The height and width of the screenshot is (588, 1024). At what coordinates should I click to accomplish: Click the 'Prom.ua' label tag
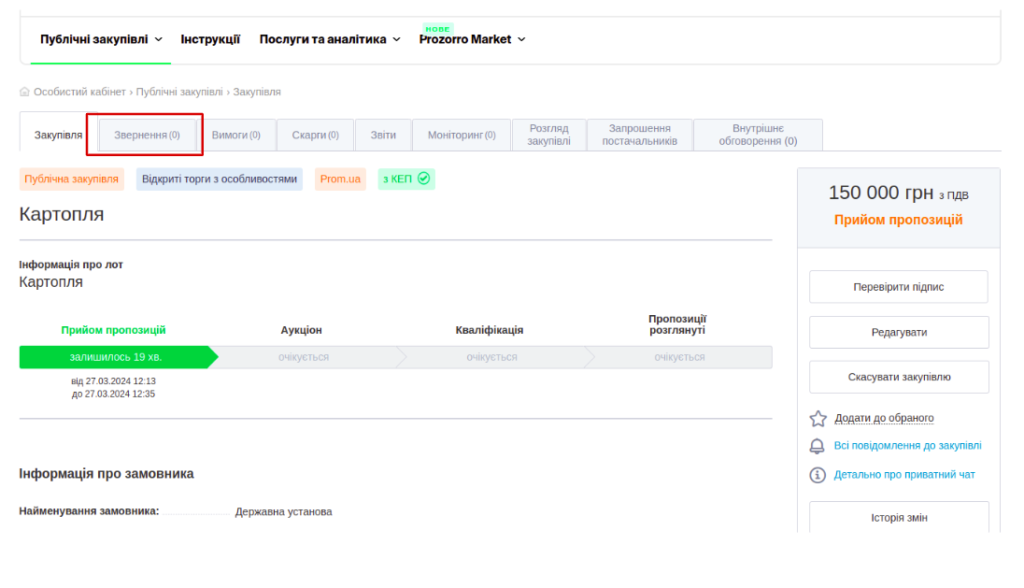[x=340, y=179]
